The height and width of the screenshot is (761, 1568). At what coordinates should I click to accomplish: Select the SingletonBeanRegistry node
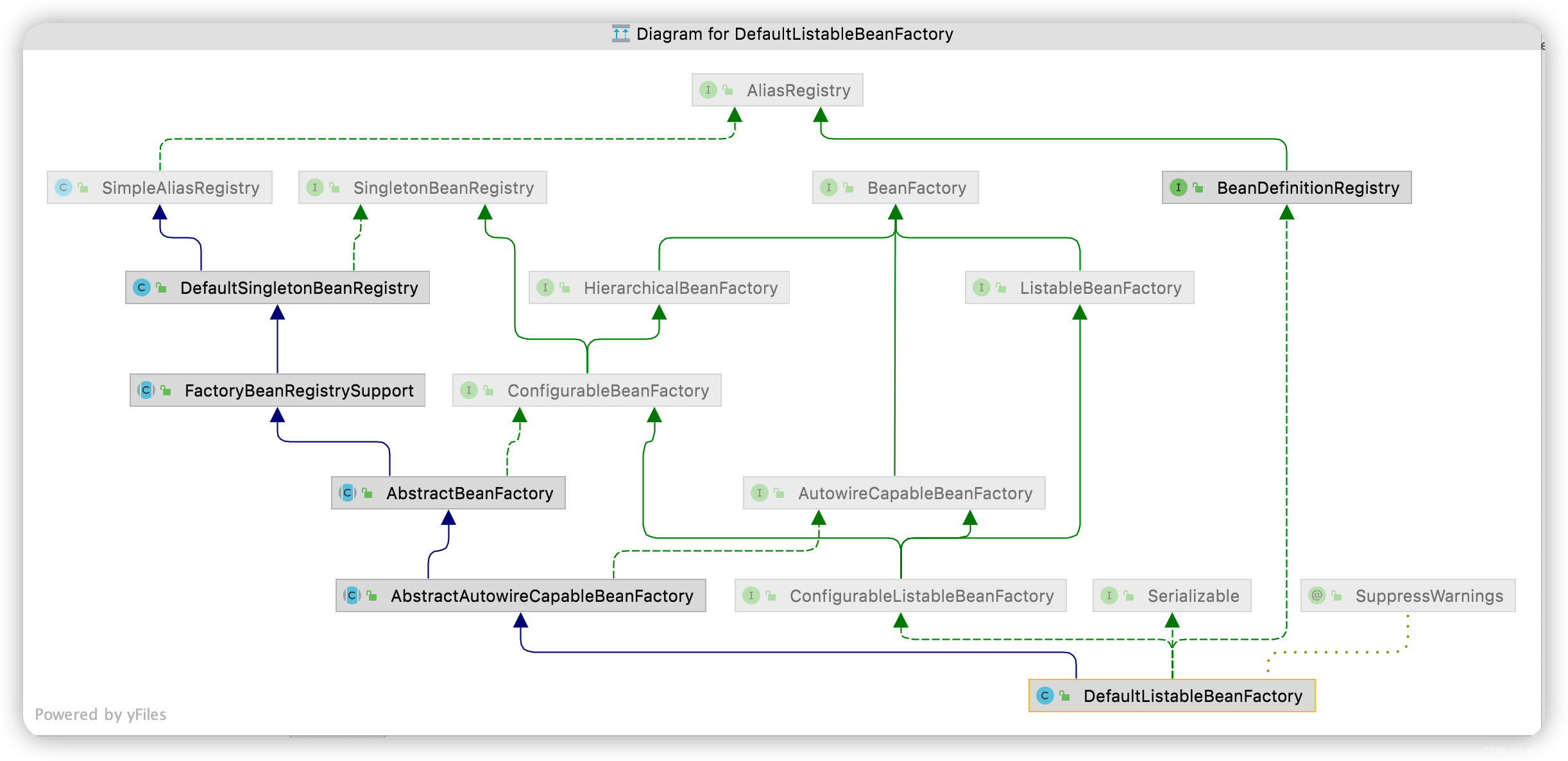443,188
